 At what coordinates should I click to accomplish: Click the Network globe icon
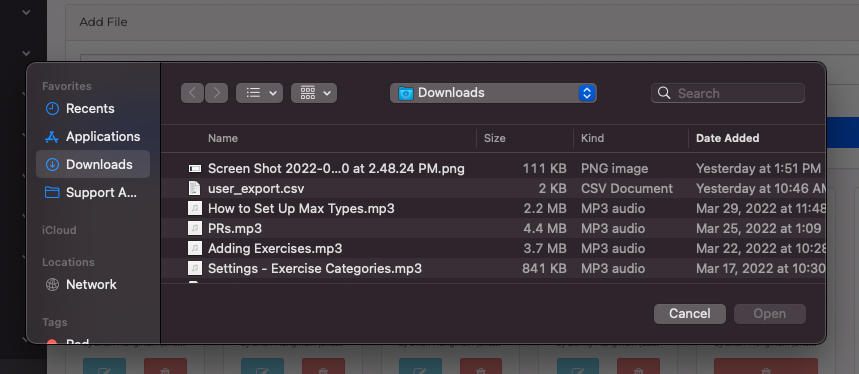(x=52, y=284)
